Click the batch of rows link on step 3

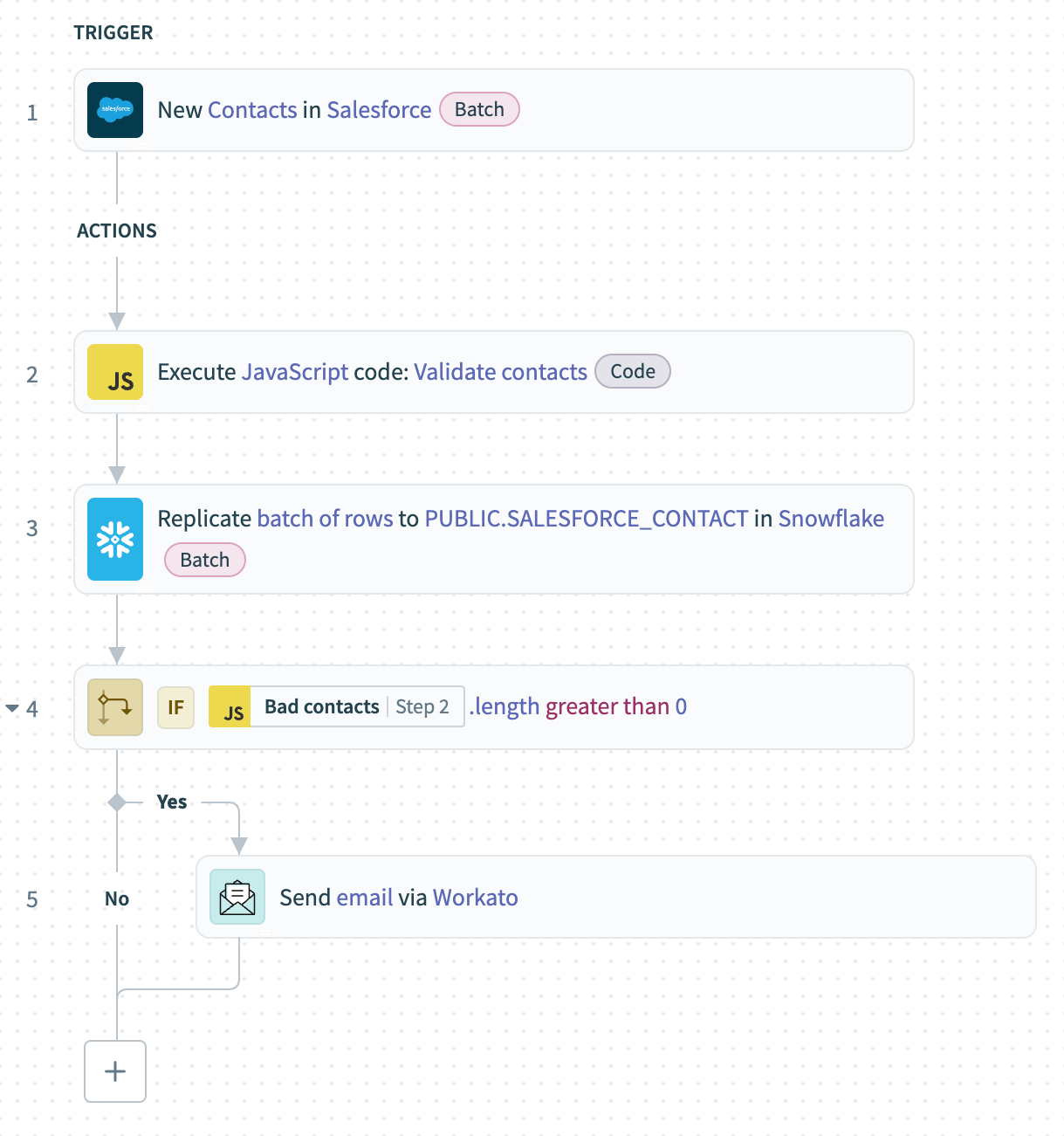325,518
